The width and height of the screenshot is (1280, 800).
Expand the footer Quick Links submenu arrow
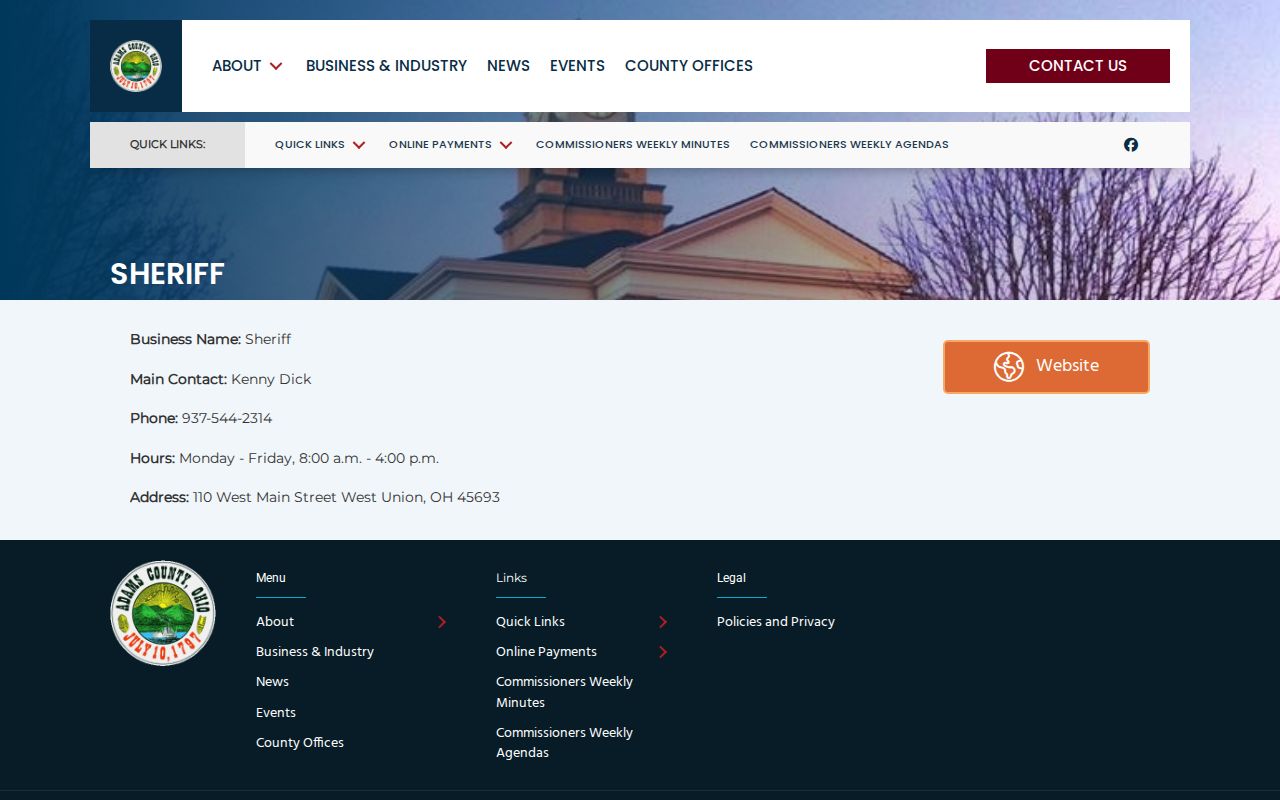pyautogui.click(x=663, y=622)
